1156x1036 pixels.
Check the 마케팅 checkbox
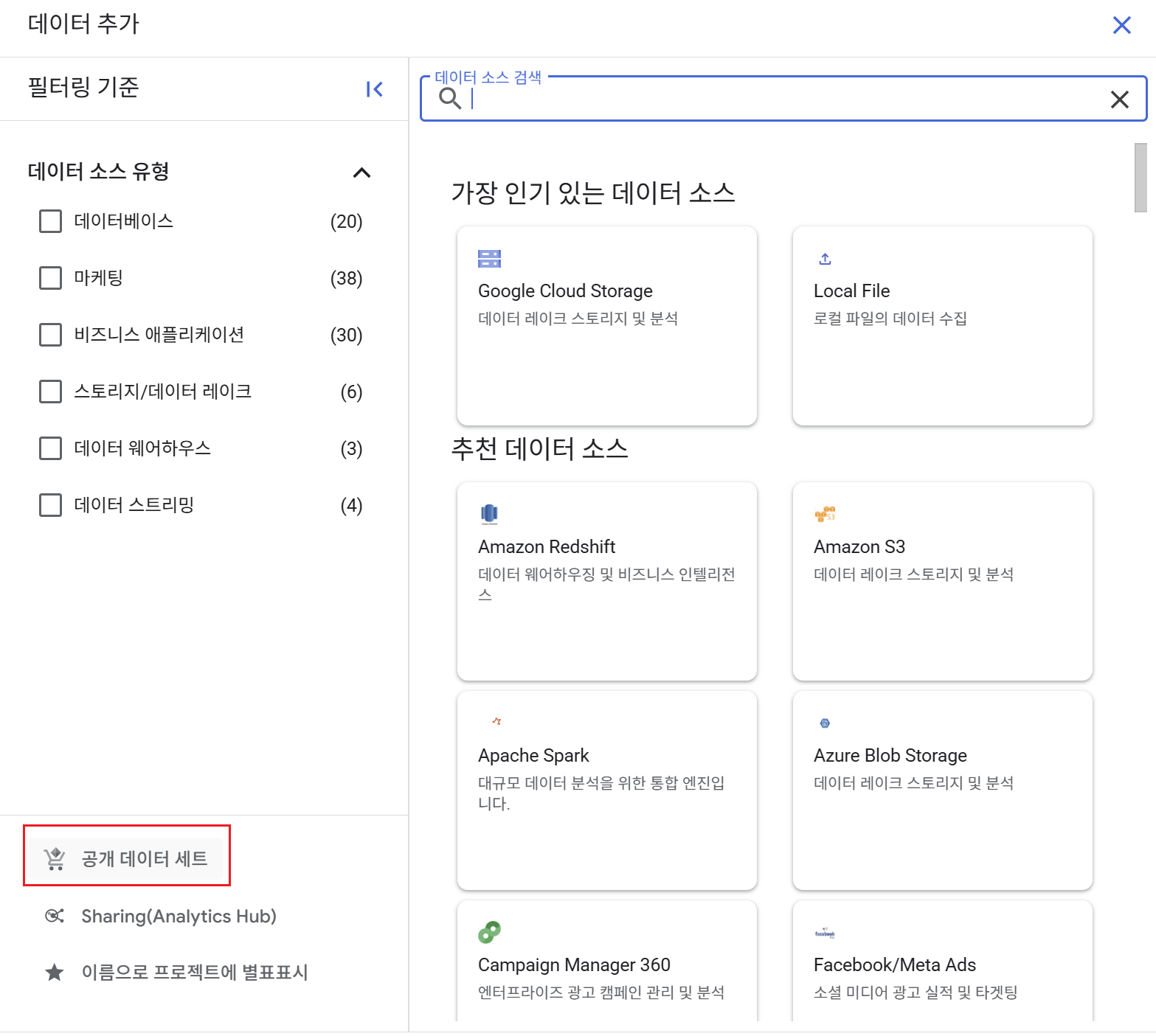(x=50, y=278)
